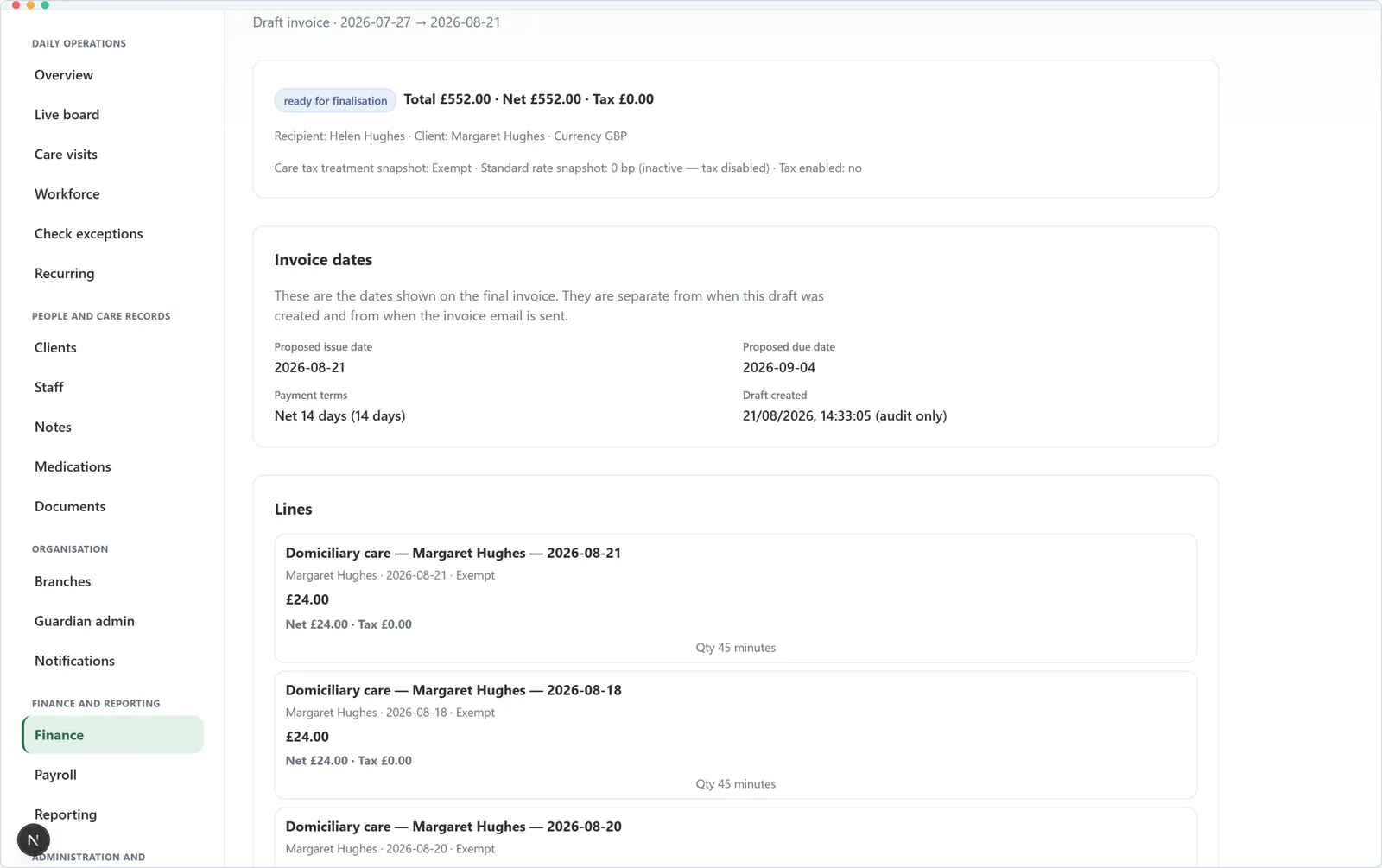Click the draft created timestamp
Image resolution: width=1382 pixels, height=868 pixels.
coord(844,416)
